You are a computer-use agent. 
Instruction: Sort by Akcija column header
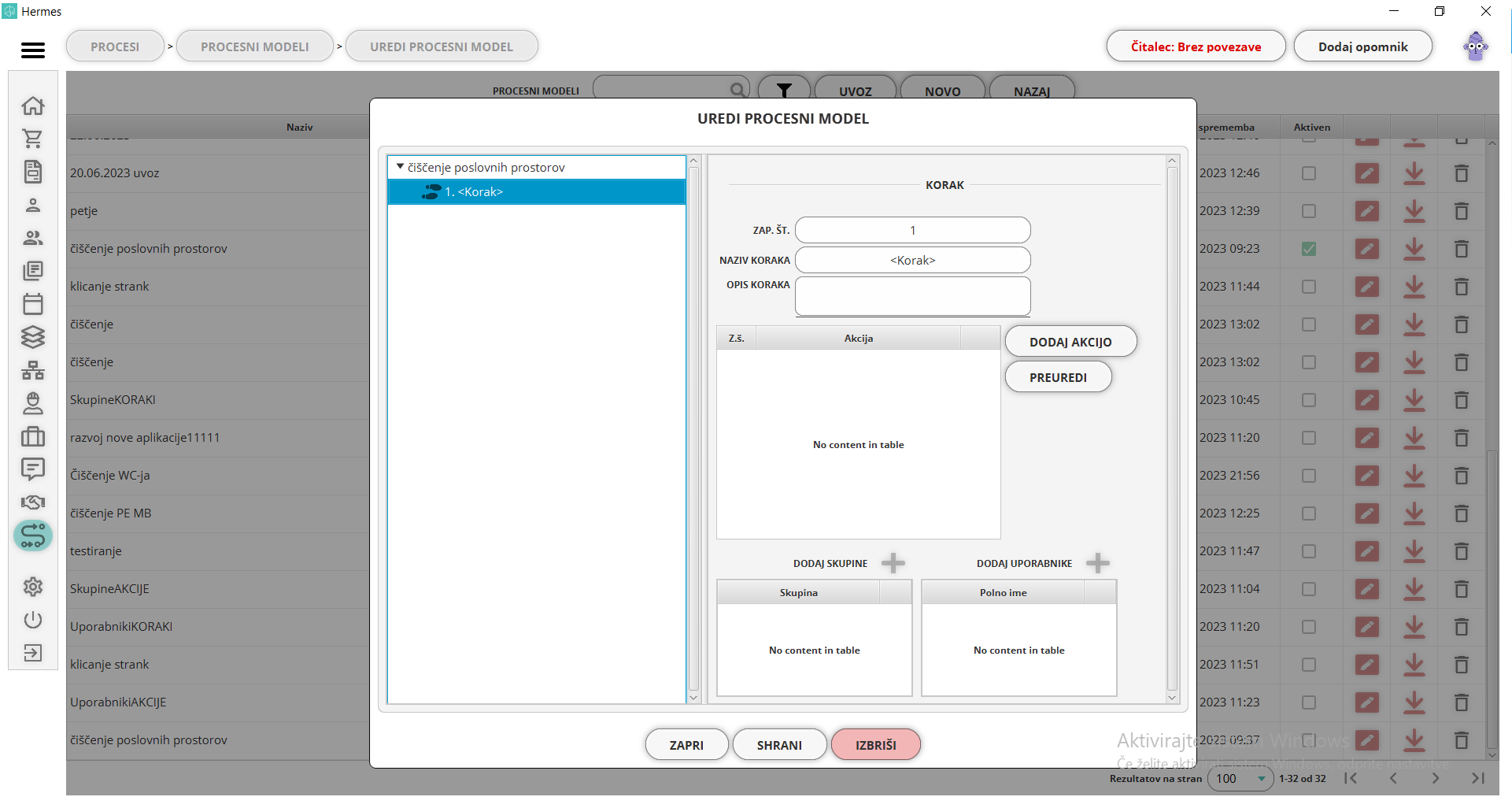pyautogui.click(x=859, y=338)
